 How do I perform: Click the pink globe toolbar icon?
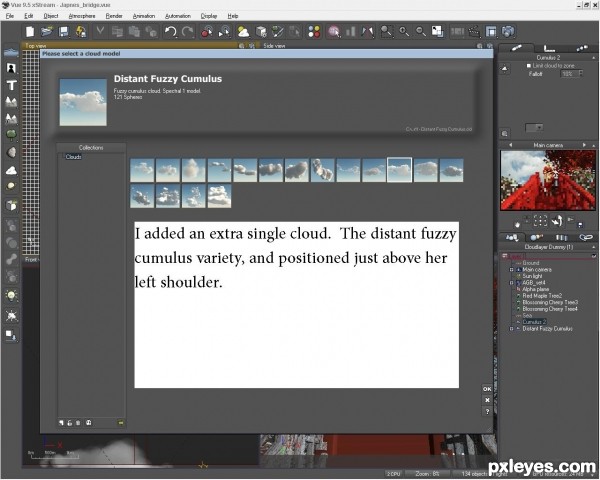click(x=334, y=31)
